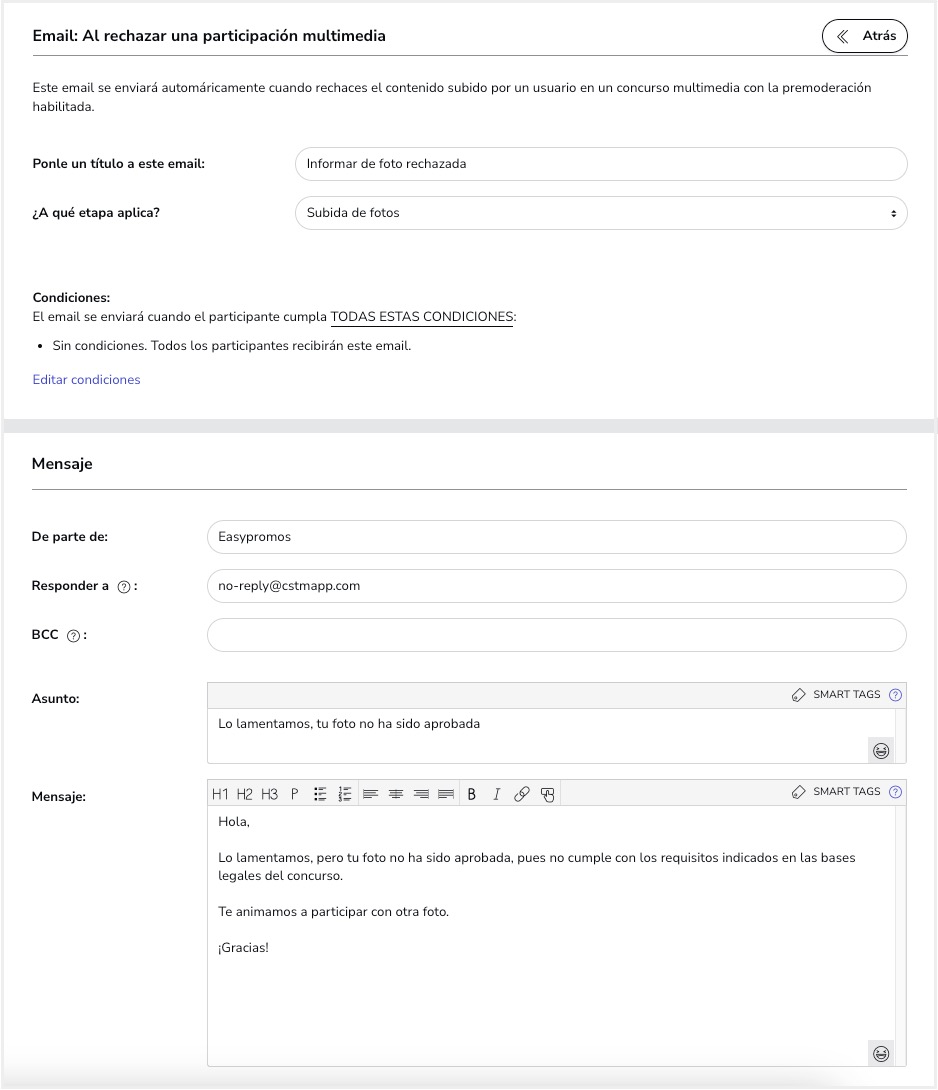Open Smart Tags for the Mensaje editor
The height and width of the screenshot is (1090, 938).
(x=836, y=792)
